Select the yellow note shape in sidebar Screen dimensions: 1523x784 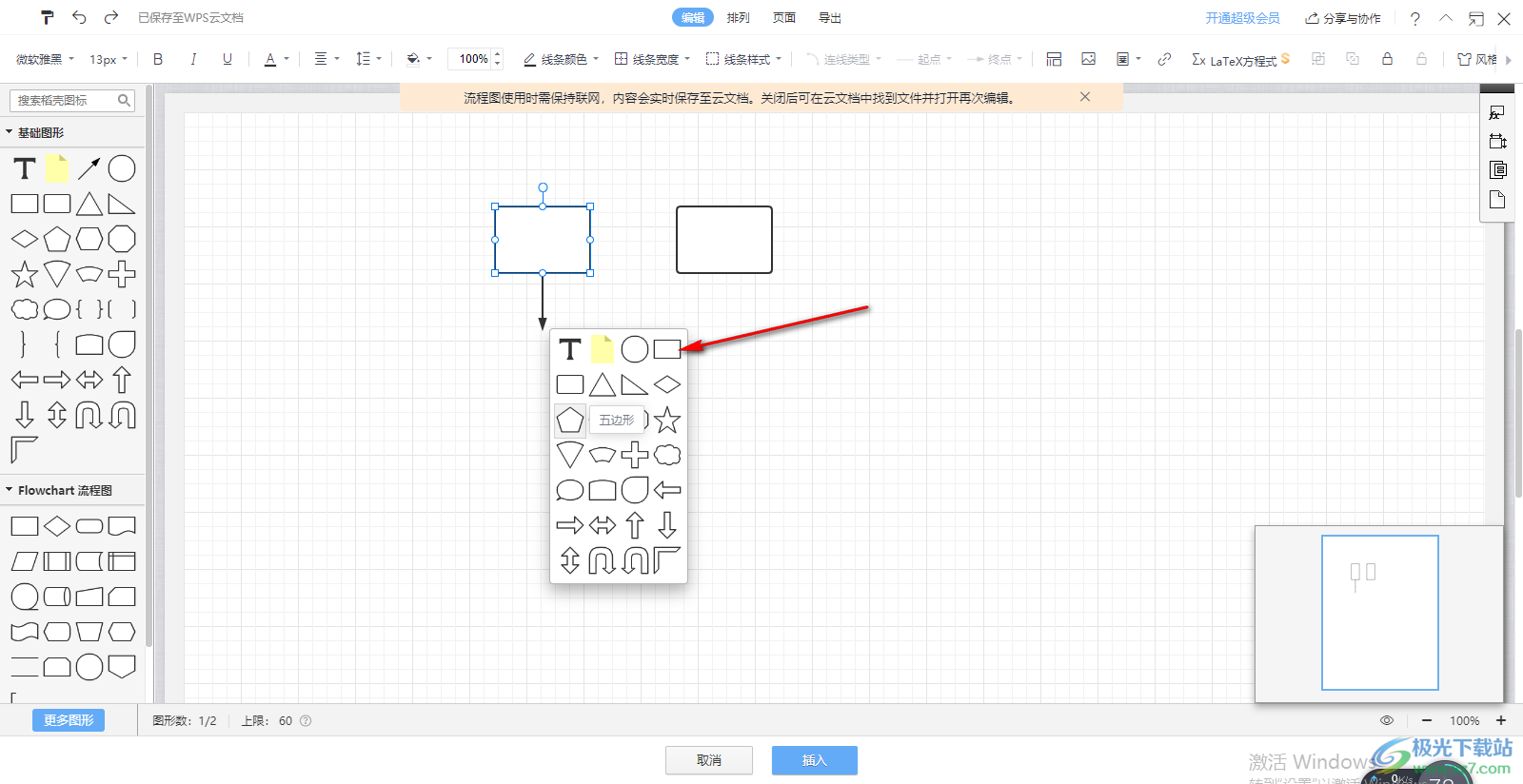point(57,168)
